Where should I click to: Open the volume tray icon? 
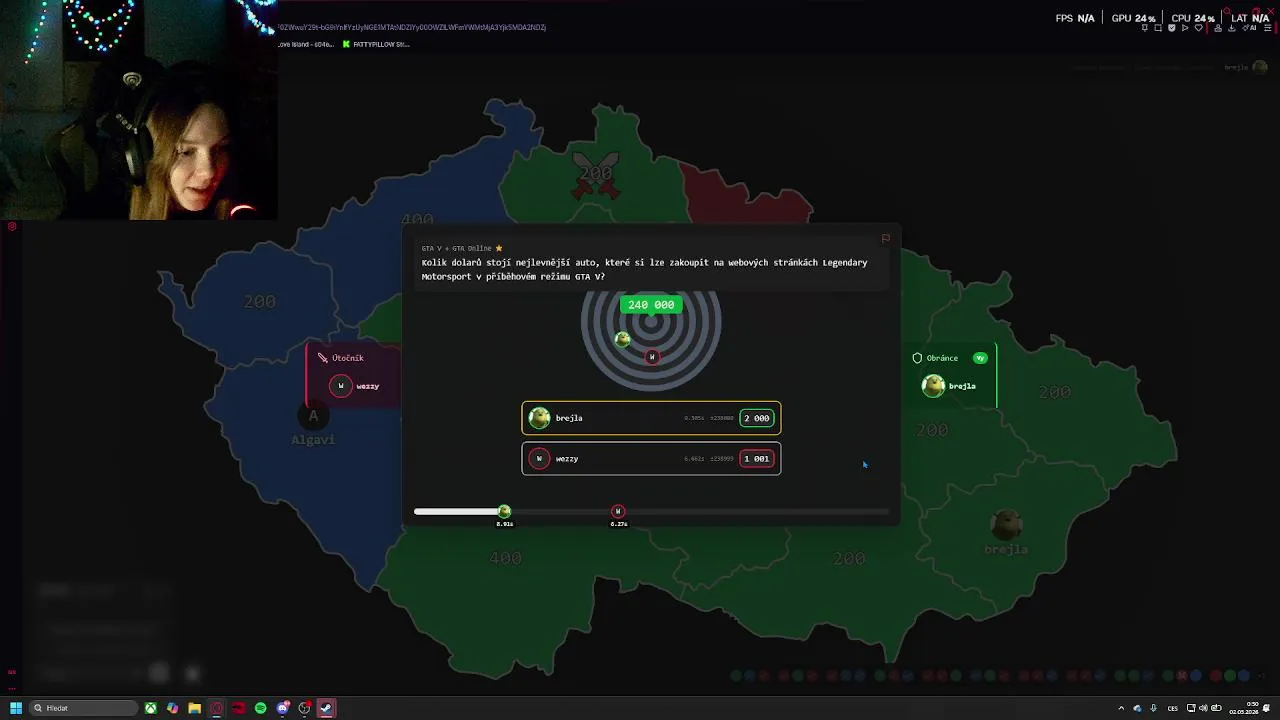1203,708
